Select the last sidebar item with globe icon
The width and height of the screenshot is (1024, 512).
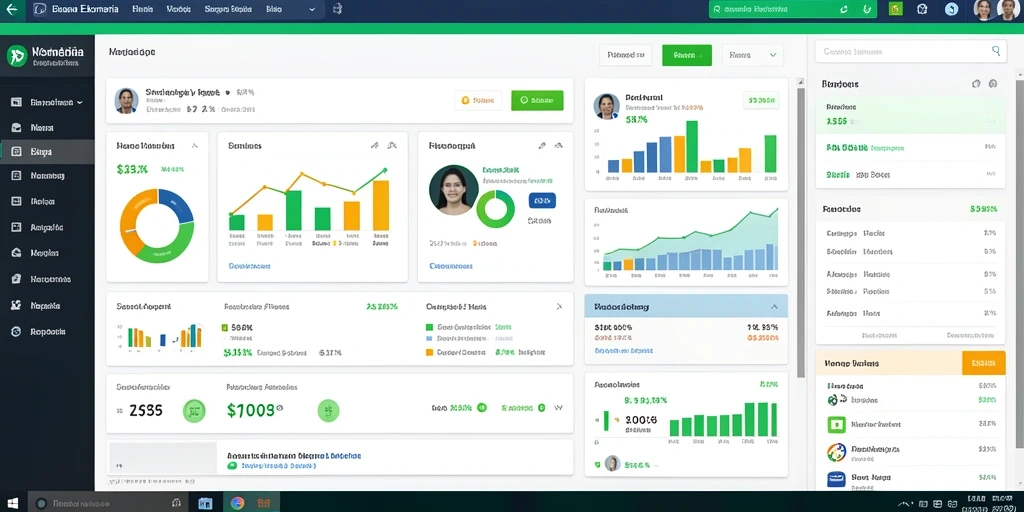[47, 332]
